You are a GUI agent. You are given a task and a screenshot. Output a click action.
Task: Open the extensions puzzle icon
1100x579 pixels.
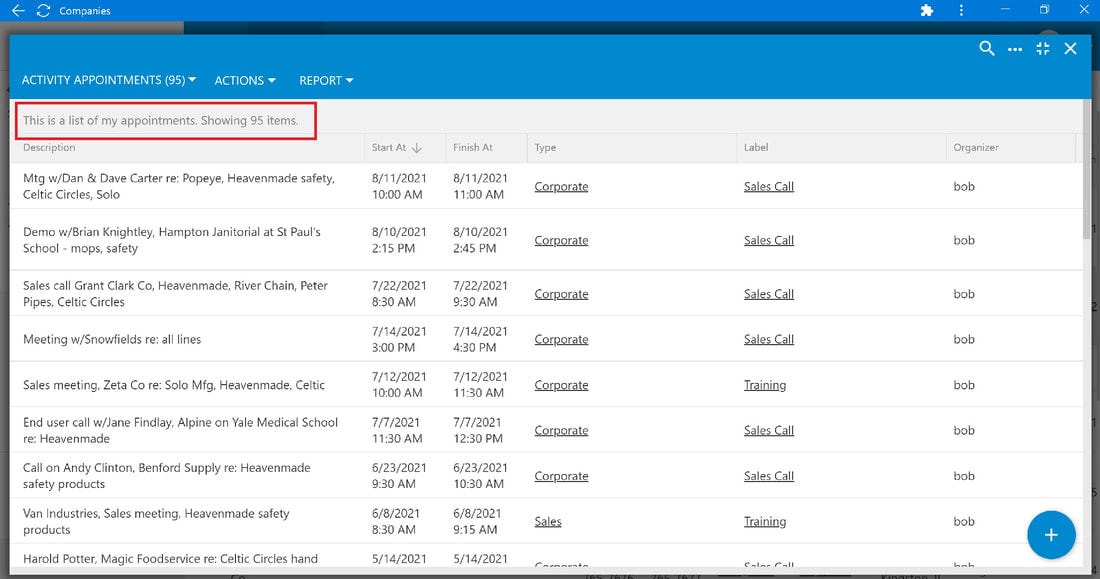tap(927, 11)
